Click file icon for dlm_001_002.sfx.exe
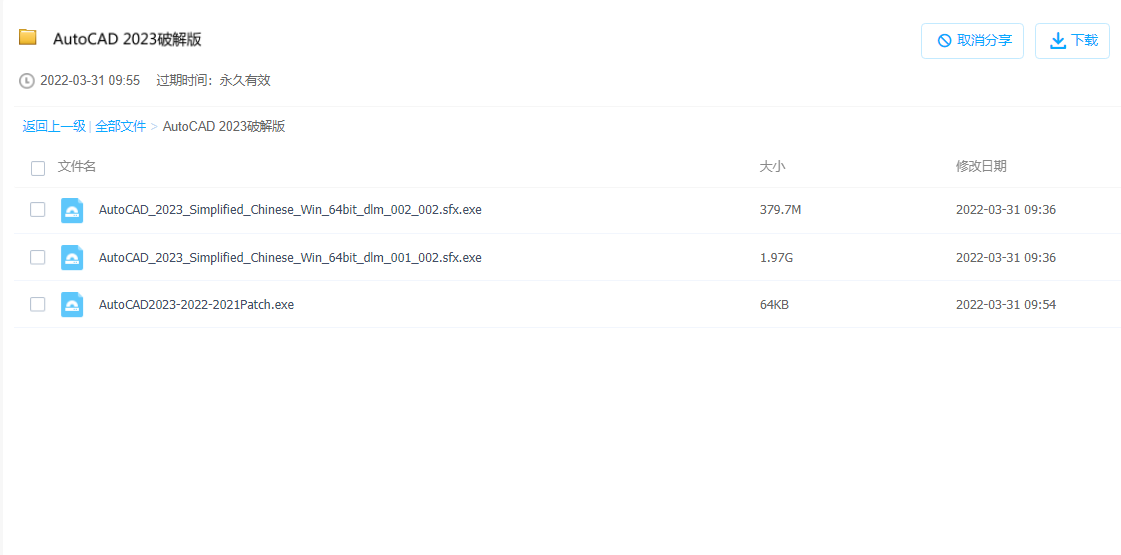 72,257
